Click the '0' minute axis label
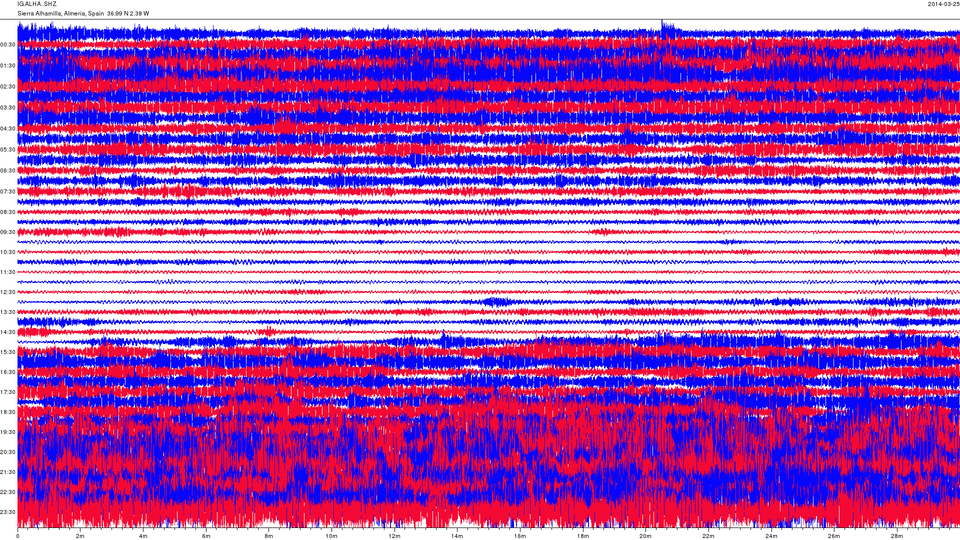 18,536
